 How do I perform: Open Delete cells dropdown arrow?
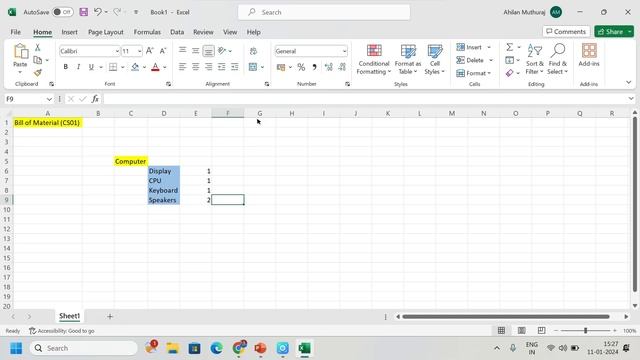[491, 60]
